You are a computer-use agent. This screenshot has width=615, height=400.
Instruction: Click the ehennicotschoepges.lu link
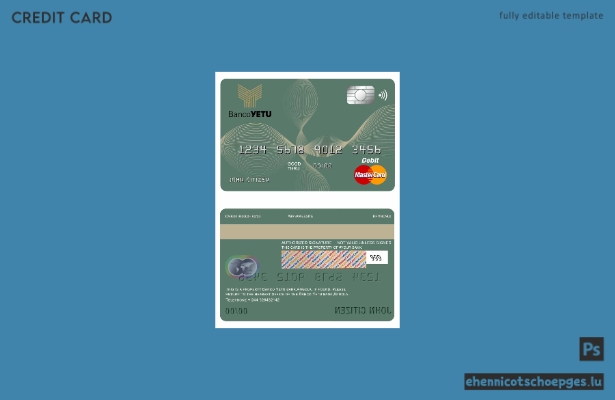pos(534,382)
